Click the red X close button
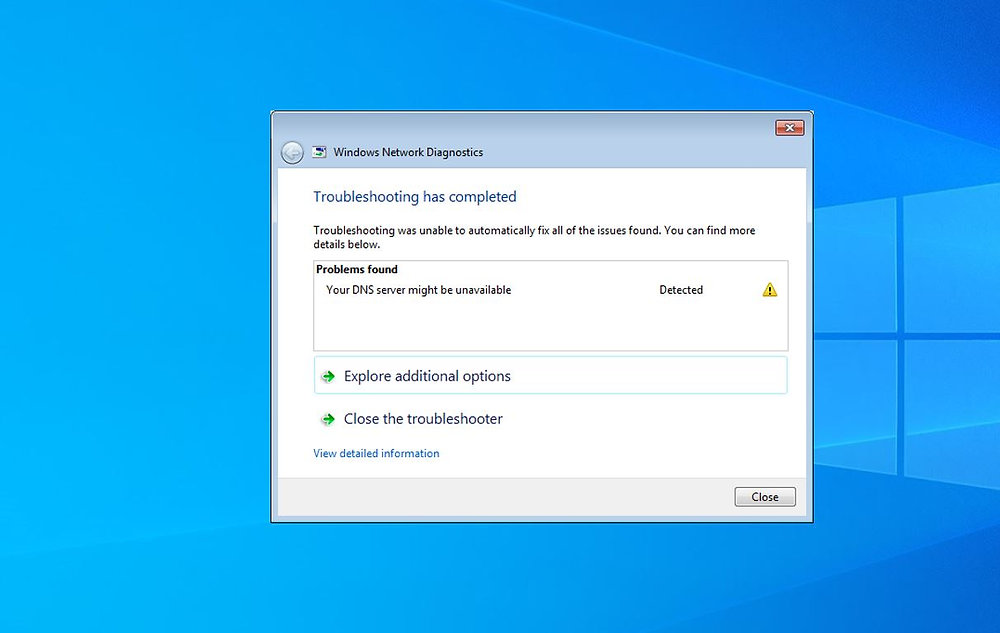Image resolution: width=1000 pixels, height=633 pixels. [x=789, y=127]
